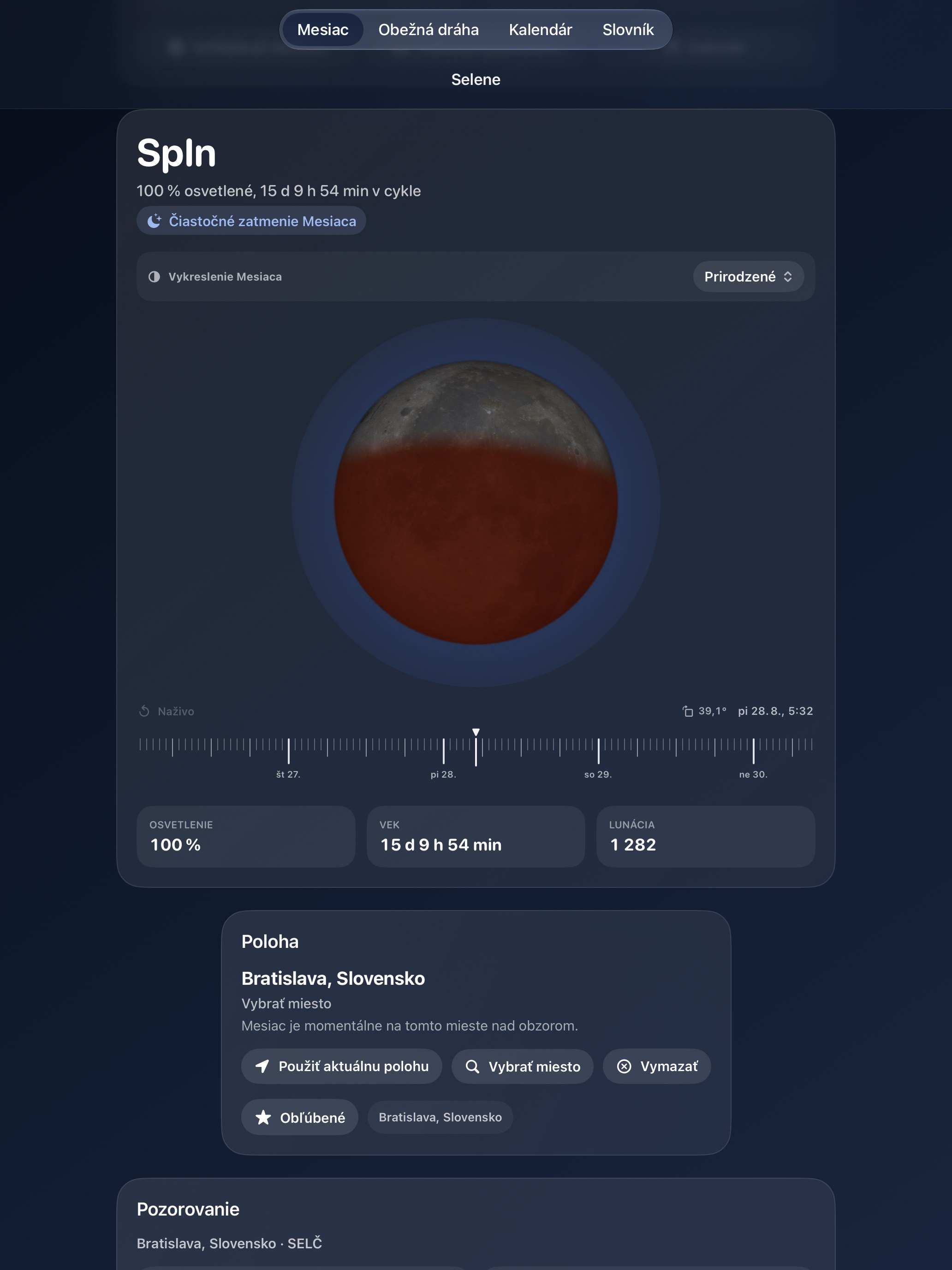Select pi 28. timeline label
This screenshot has width=952, height=1270.
[x=443, y=774]
